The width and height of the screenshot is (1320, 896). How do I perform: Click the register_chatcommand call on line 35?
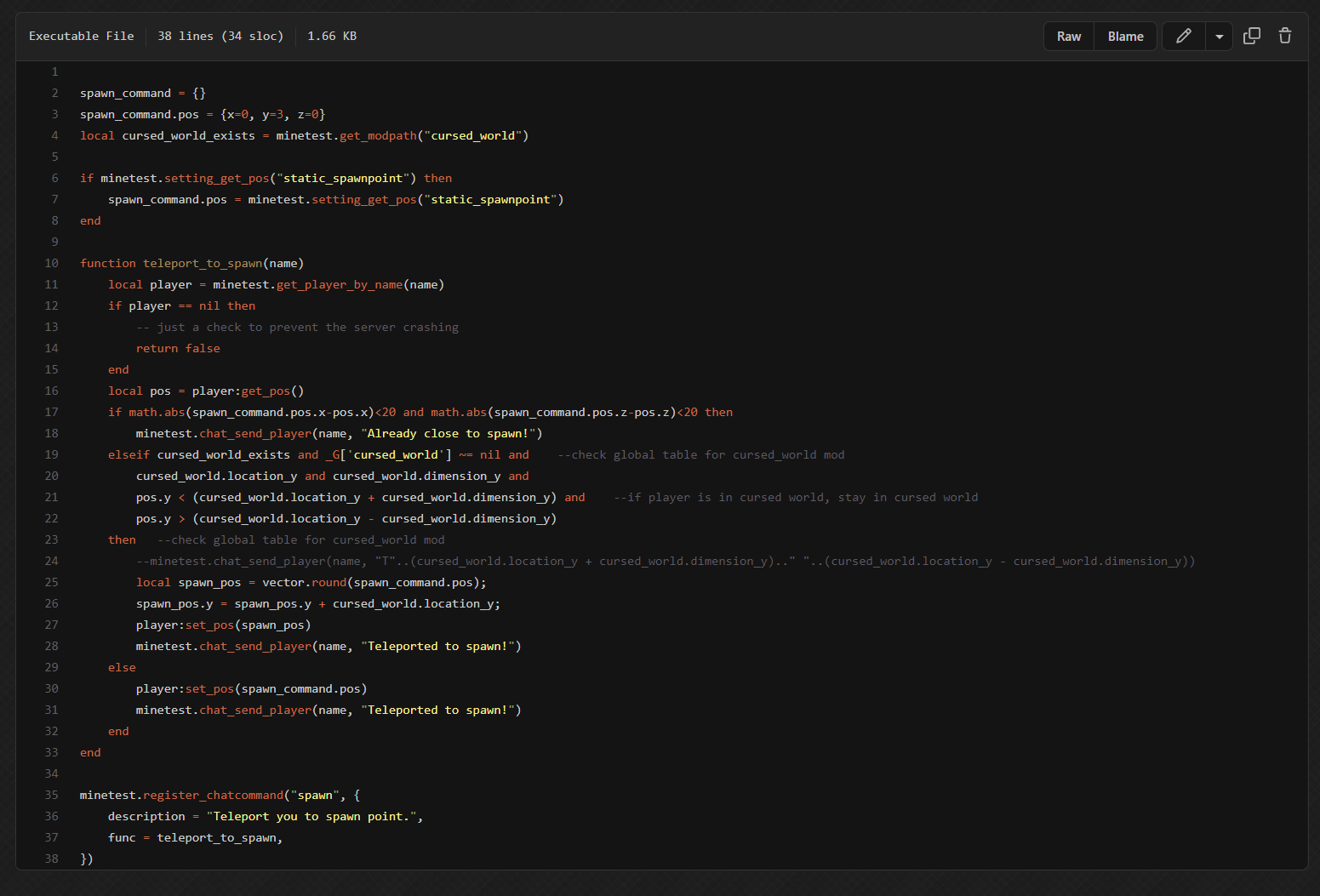tap(213, 796)
